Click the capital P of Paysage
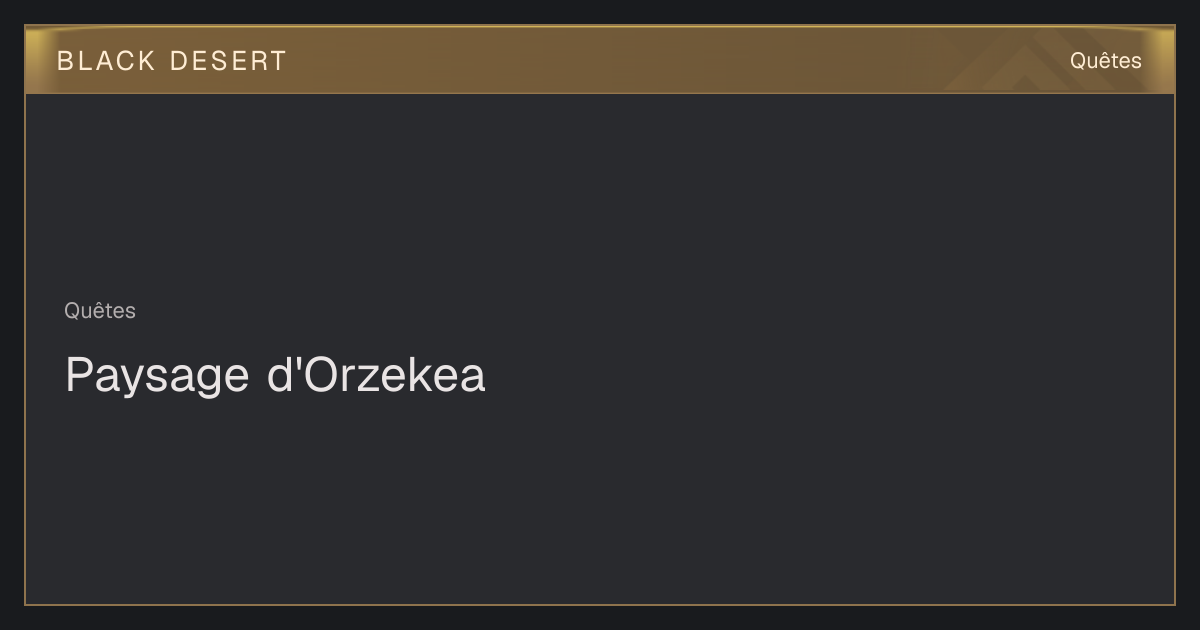Image resolution: width=1200 pixels, height=630 pixels. click(78, 375)
